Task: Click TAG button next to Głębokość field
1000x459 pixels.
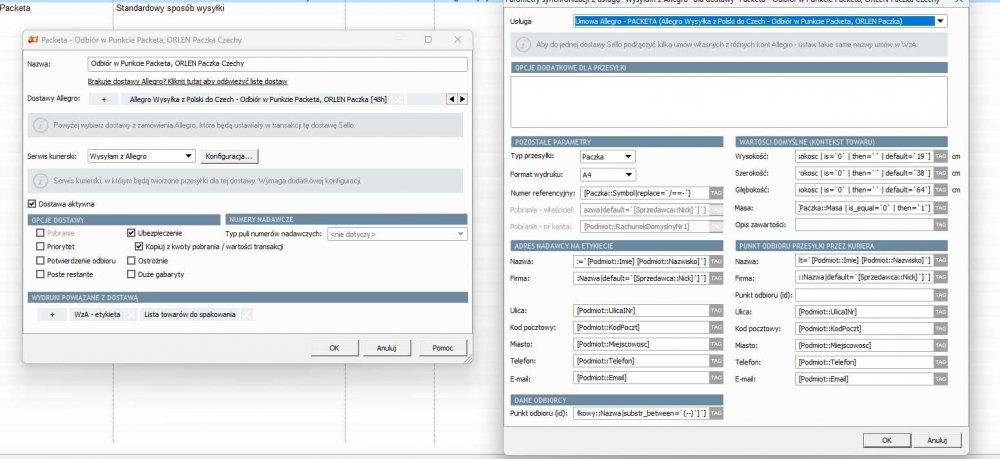Action: tap(940, 190)
